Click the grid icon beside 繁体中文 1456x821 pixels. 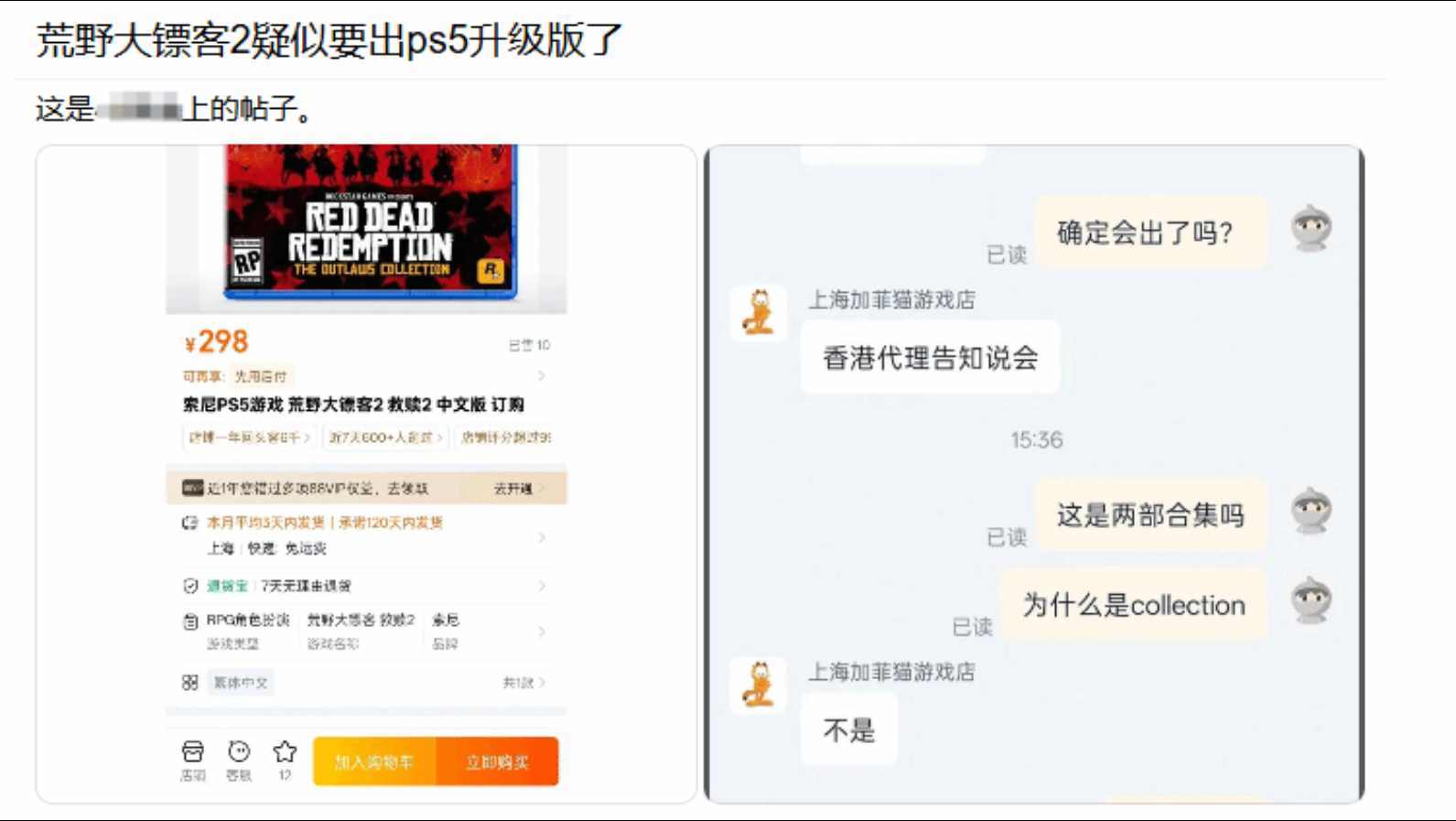(x=190, y=683)
